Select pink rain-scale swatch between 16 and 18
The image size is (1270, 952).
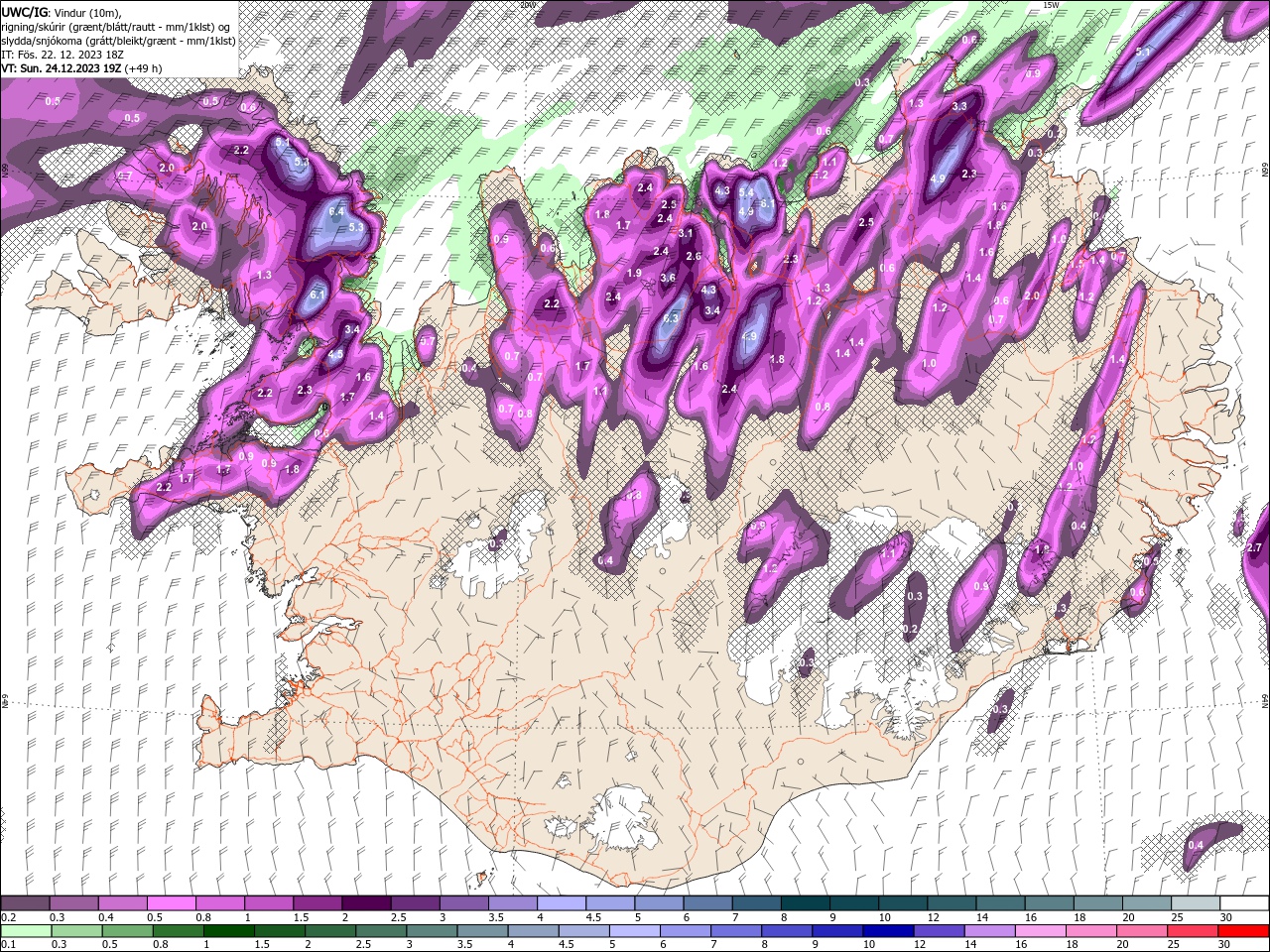(x=1039, y=930)
